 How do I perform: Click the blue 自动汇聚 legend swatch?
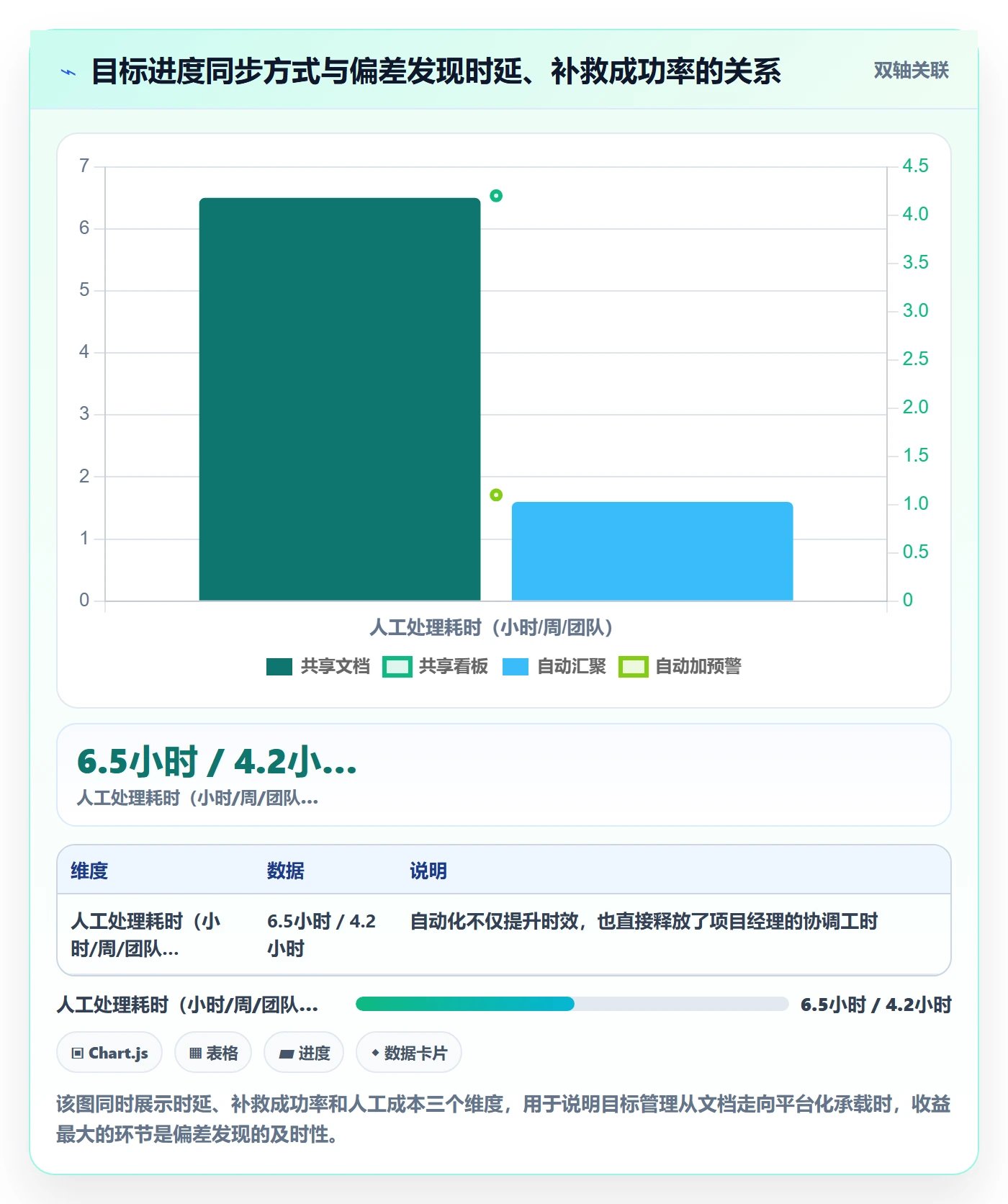click(x=516, y=667)
